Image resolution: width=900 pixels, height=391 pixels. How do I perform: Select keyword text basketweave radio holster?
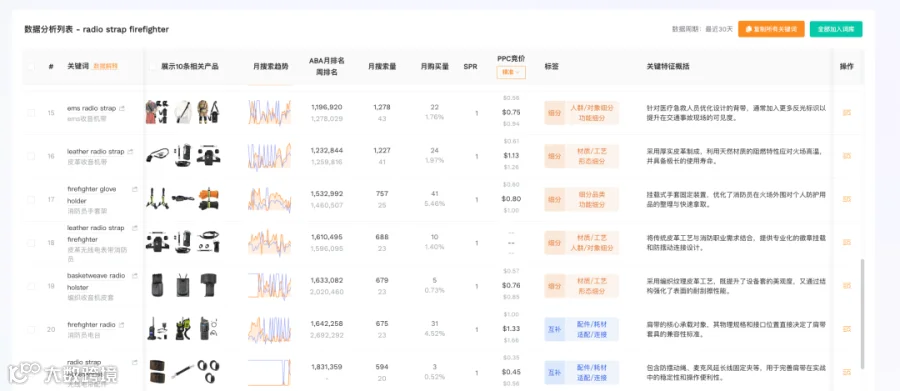point(96,281)
